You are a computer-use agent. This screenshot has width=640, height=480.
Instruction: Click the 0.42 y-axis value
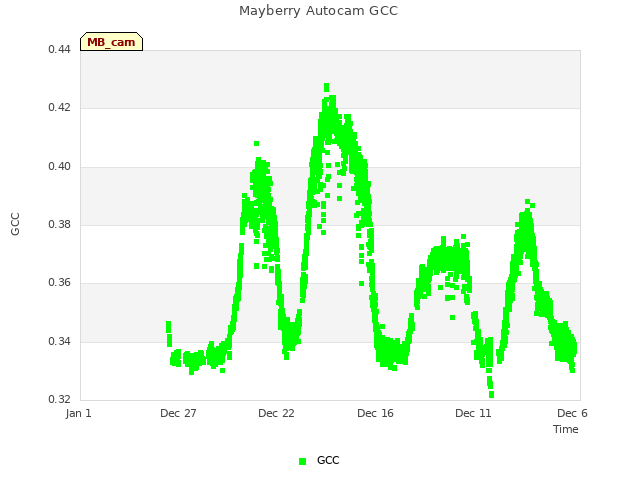[x=59, y=107]
